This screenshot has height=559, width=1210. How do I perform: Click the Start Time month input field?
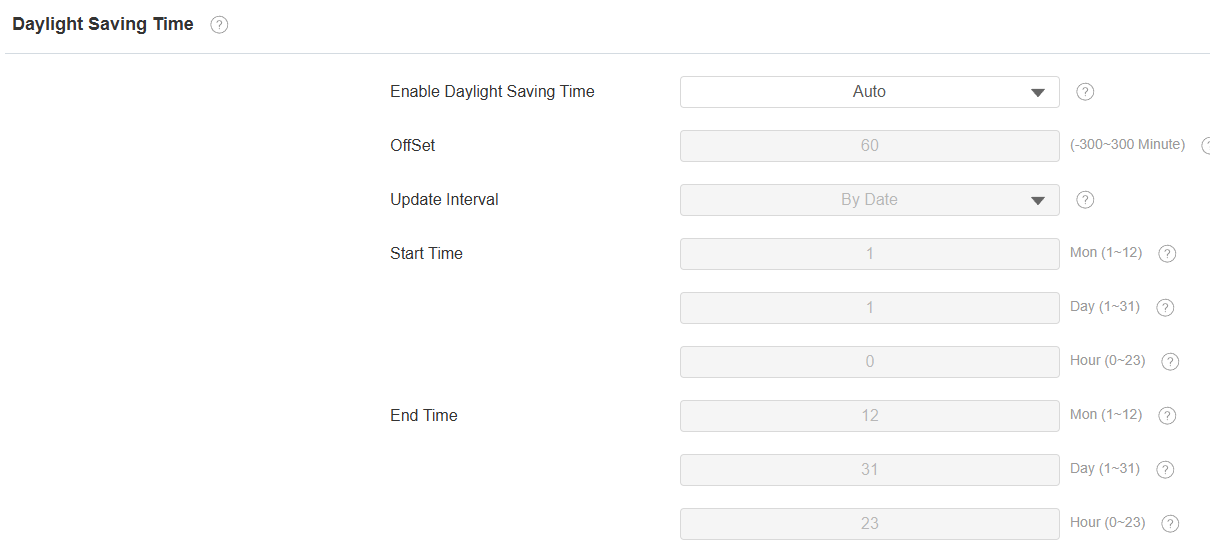tap(869, 254)
